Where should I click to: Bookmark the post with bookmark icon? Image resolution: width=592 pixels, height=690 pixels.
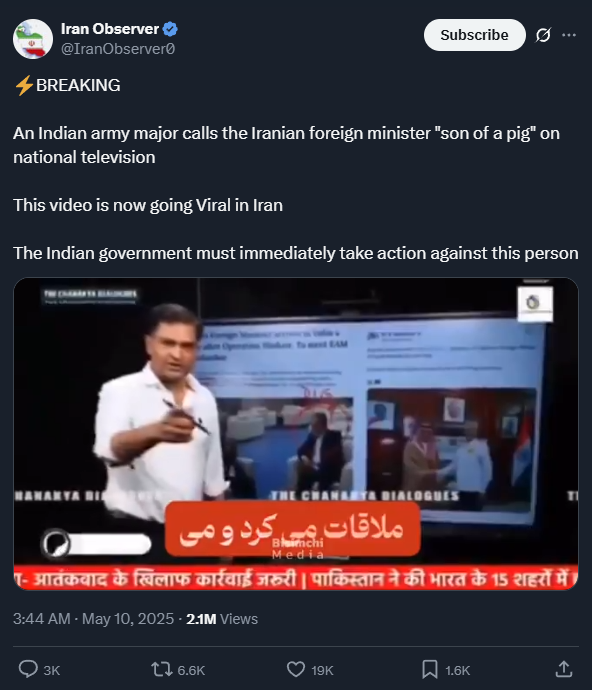click(x=430, y=669)
